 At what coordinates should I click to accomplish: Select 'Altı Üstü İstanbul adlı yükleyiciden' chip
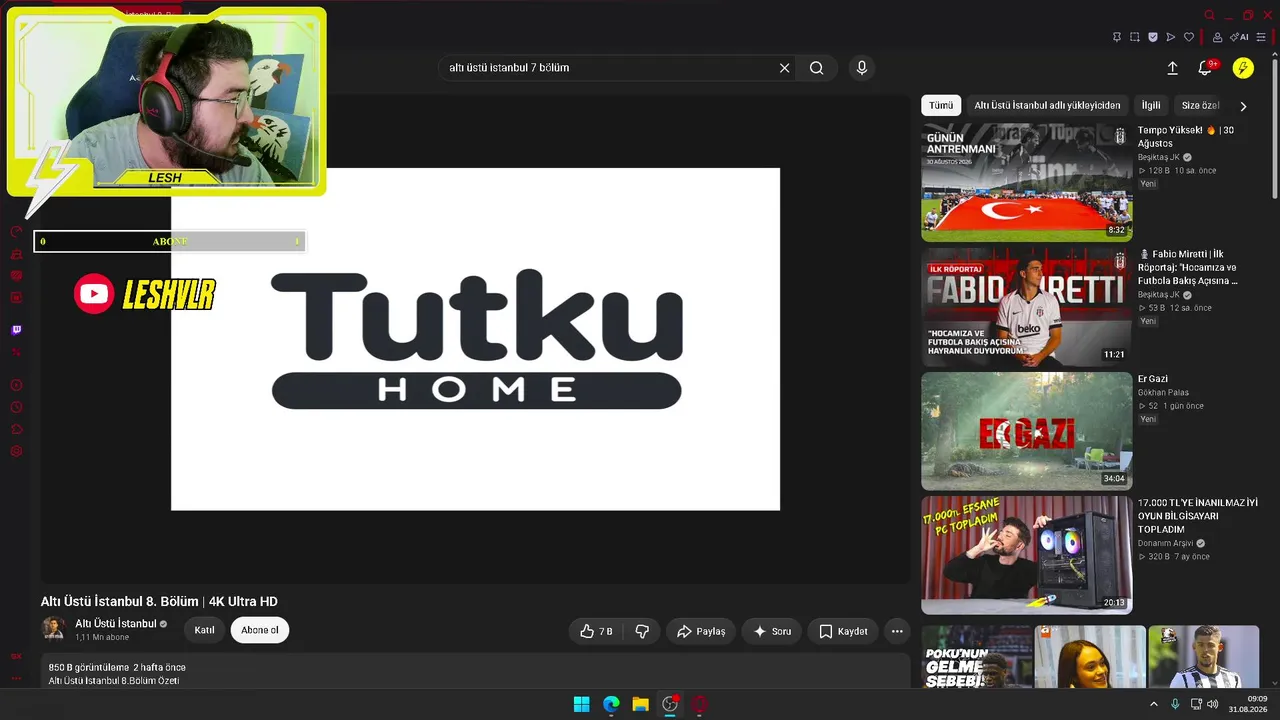1048,105
